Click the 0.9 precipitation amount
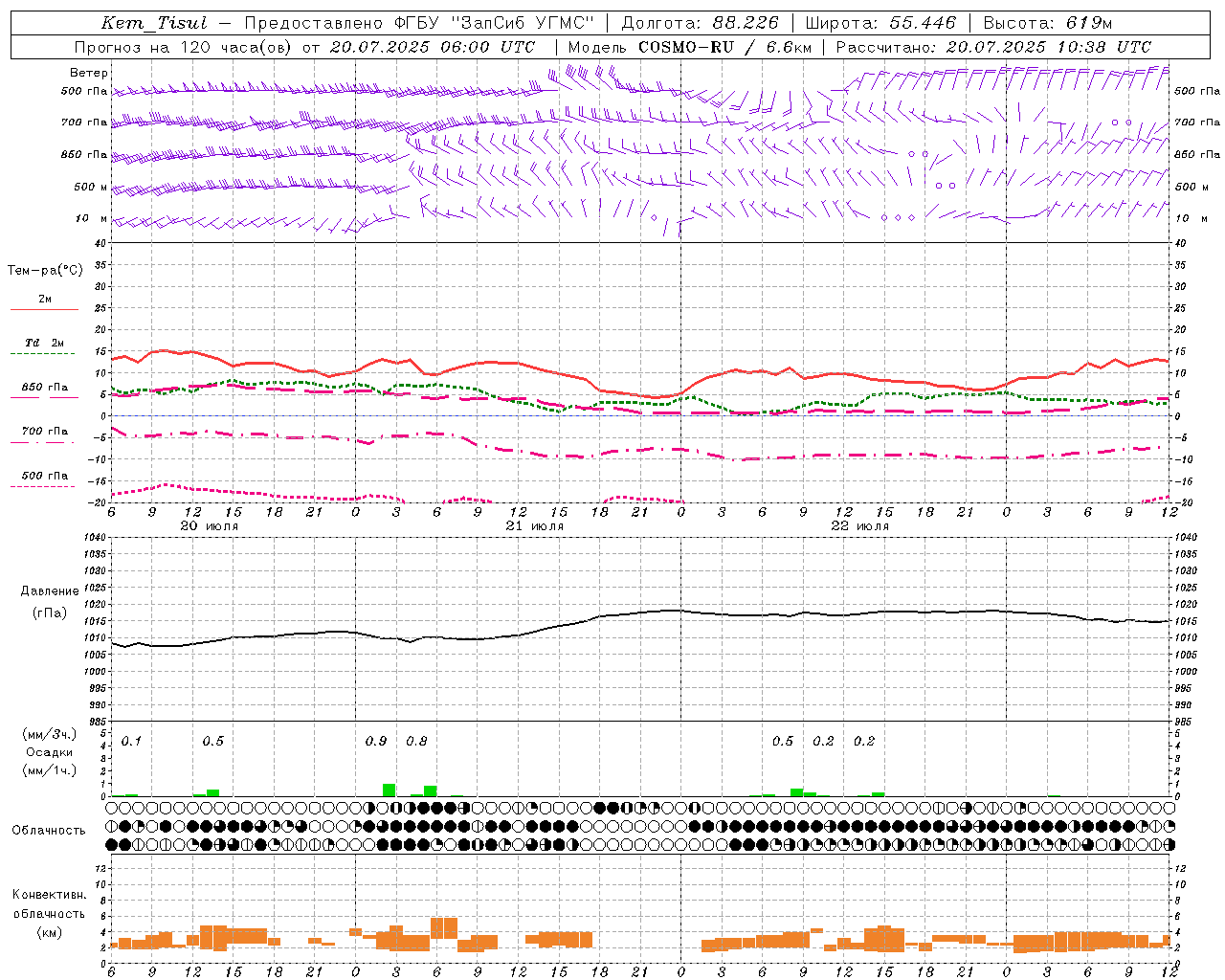1225x980 pixels. point(376,742)
